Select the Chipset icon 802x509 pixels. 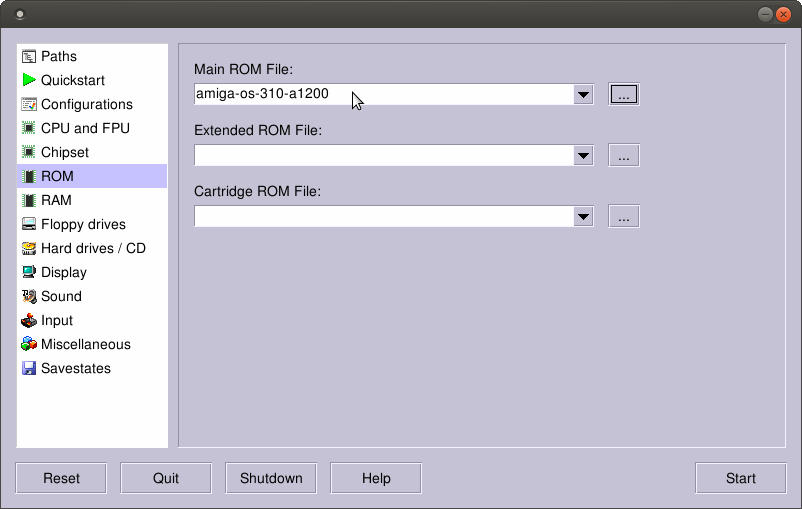pos(29,152)
